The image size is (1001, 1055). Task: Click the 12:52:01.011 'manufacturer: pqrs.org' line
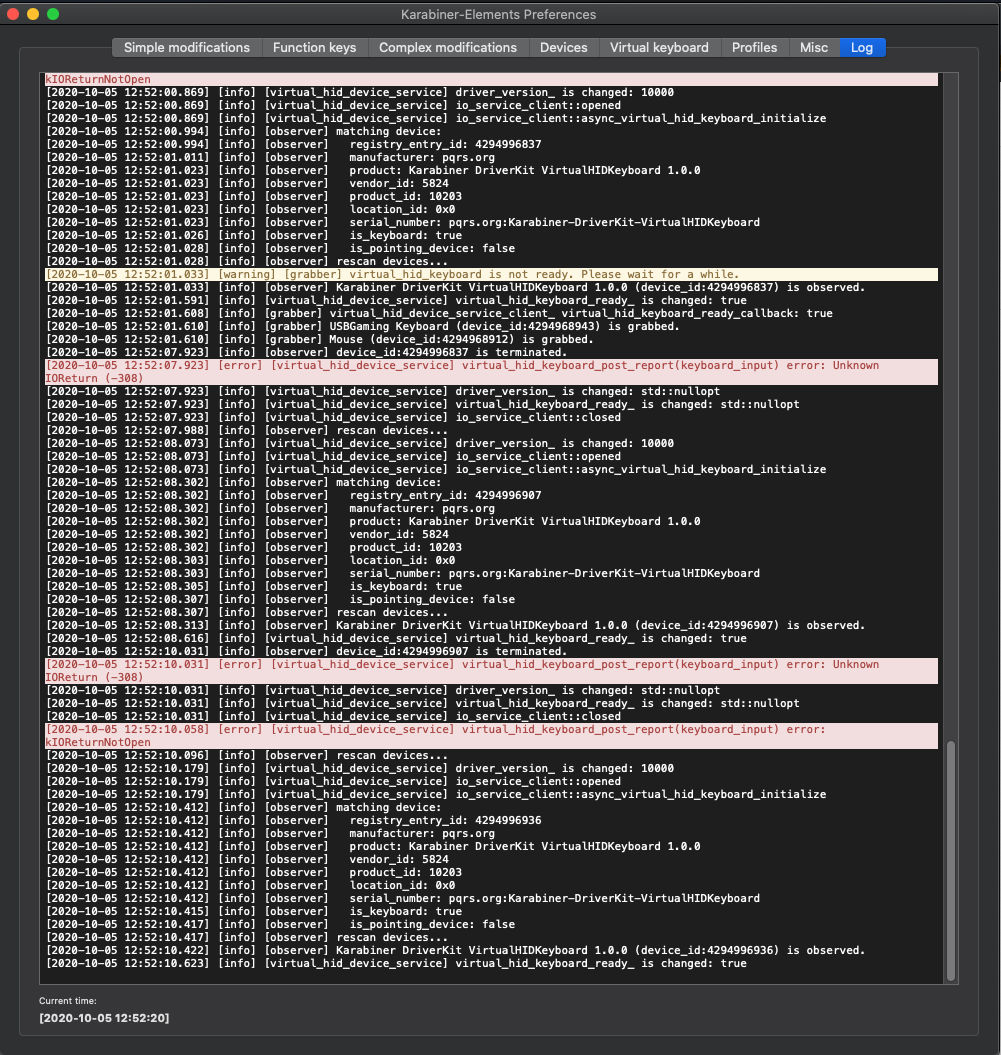[x=270, y=157]
